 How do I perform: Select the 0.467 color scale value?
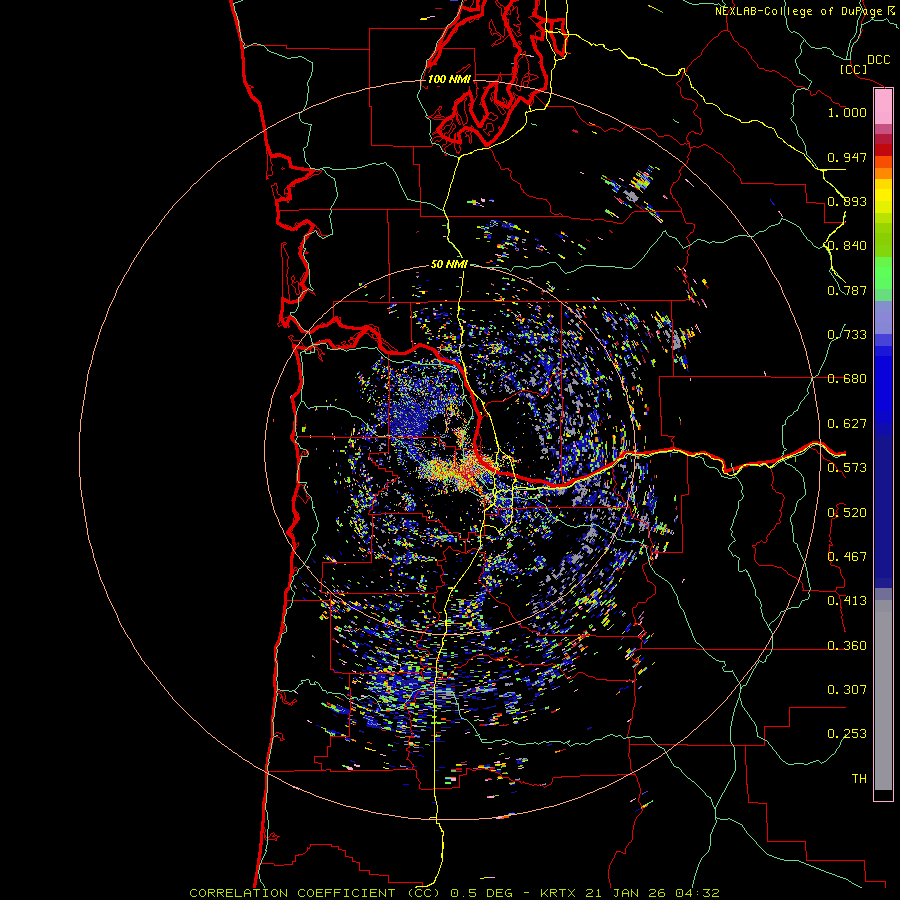pos(847,557)
